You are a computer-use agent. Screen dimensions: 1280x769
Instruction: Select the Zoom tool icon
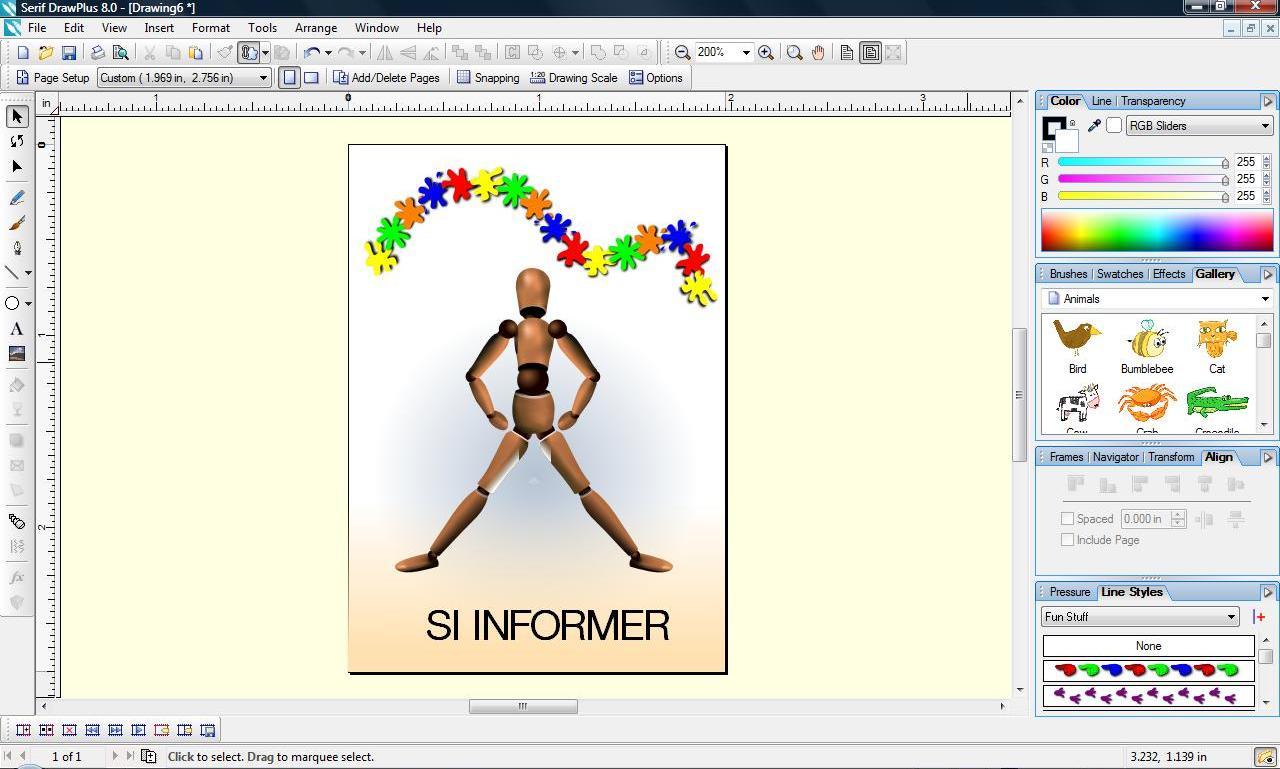click(795, 52)
